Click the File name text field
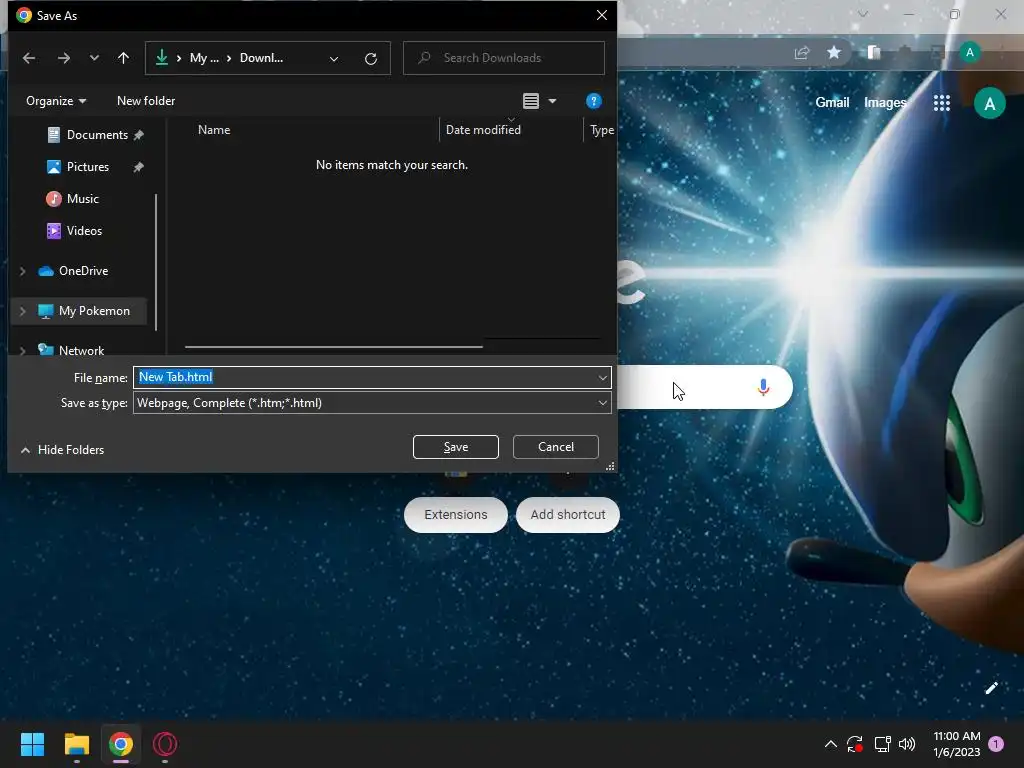 (x=364, y=377)
